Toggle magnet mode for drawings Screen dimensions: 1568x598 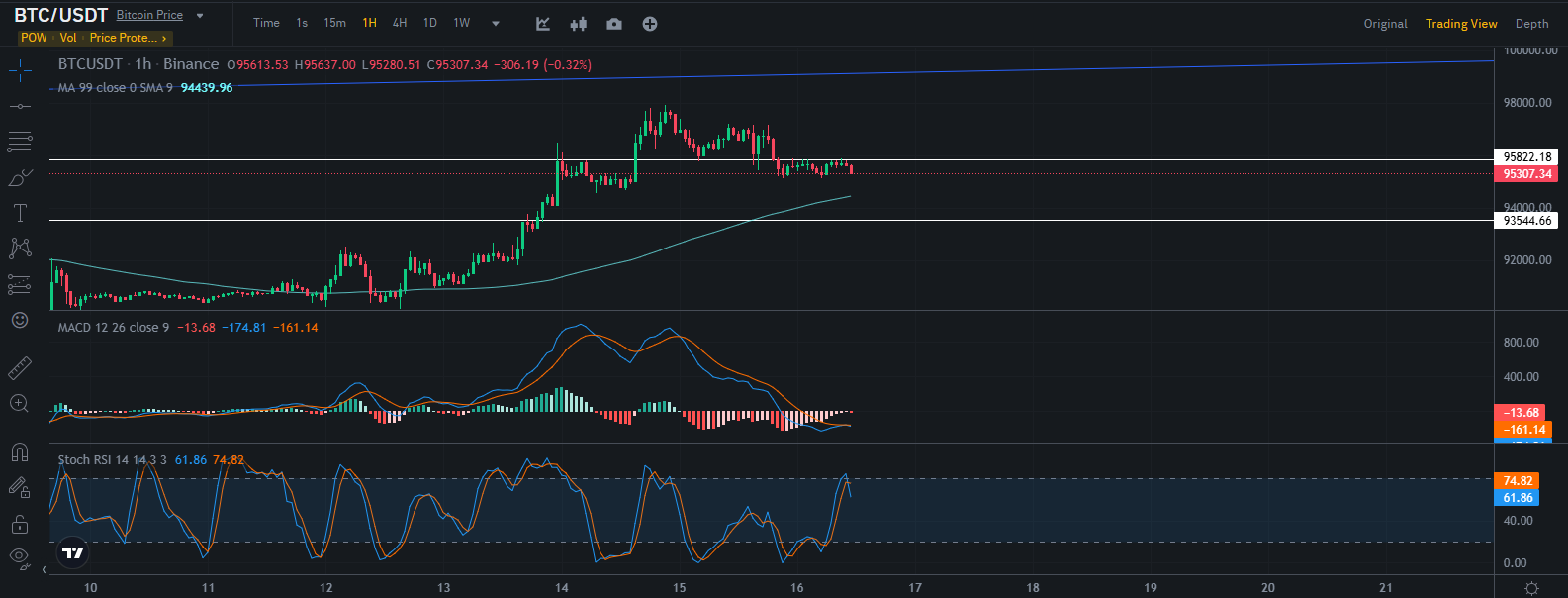[20, 452]
